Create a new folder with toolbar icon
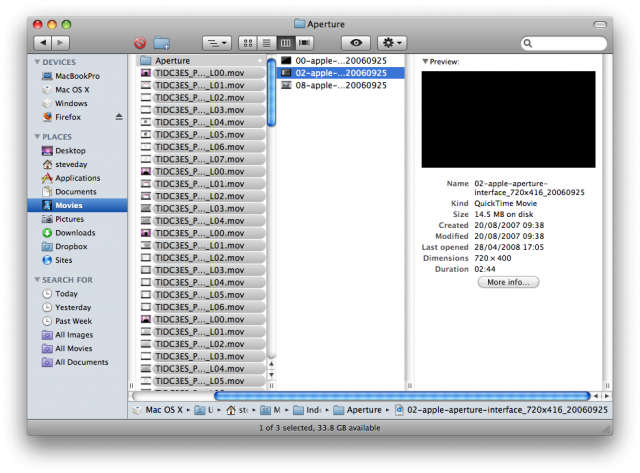This screenshot has width=640, height=473. coord(162,43)
